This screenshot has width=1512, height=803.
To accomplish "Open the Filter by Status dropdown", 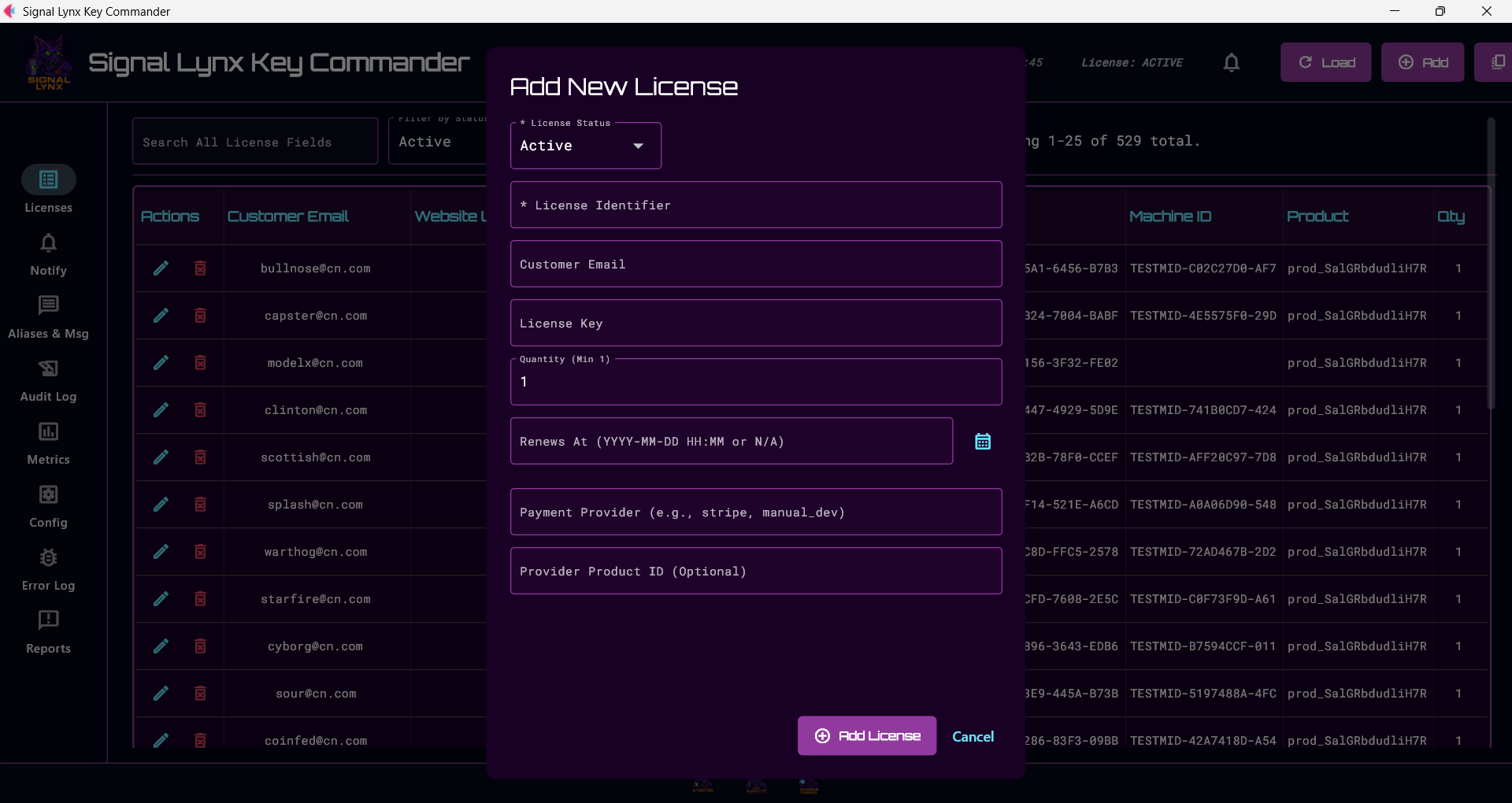I will tap(438, 142).
